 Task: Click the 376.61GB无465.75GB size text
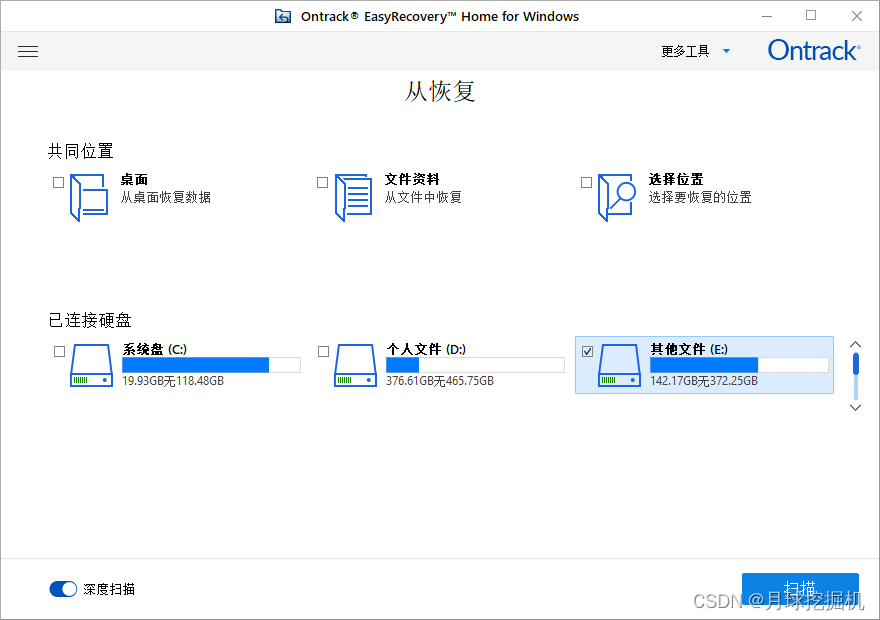coord(439,381)
